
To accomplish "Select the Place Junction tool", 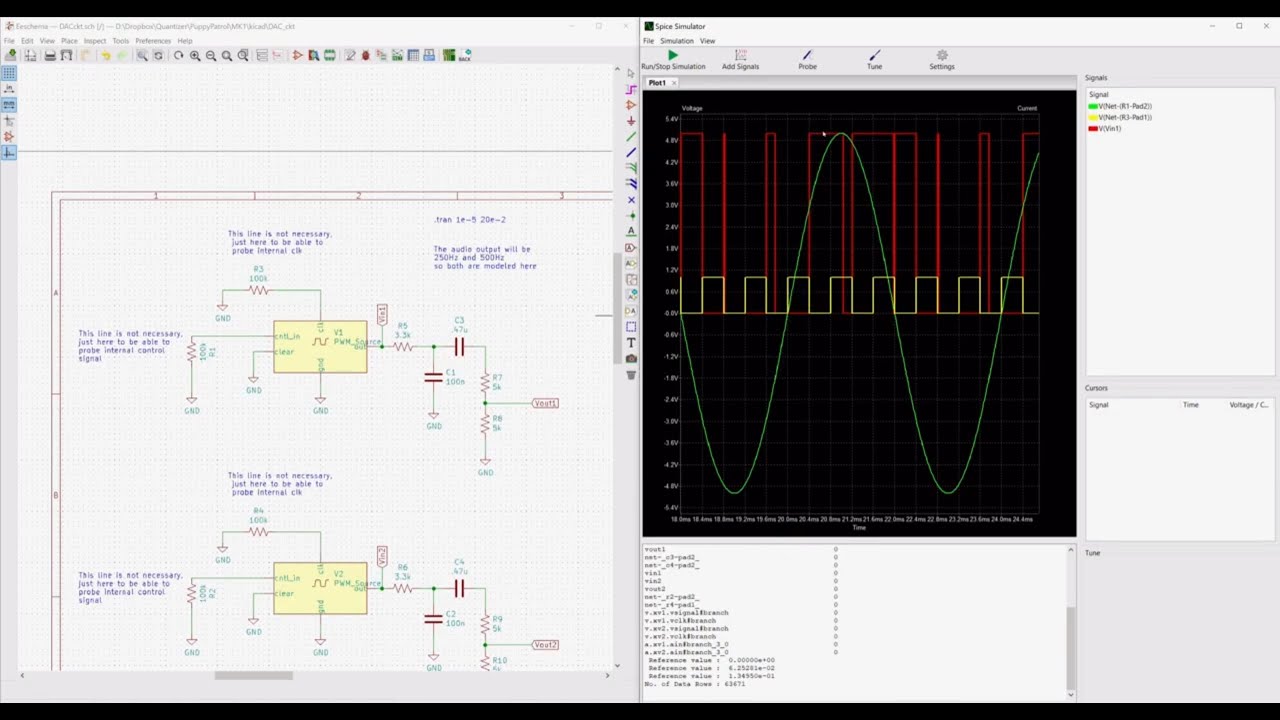I will click(x=630, y=216).
